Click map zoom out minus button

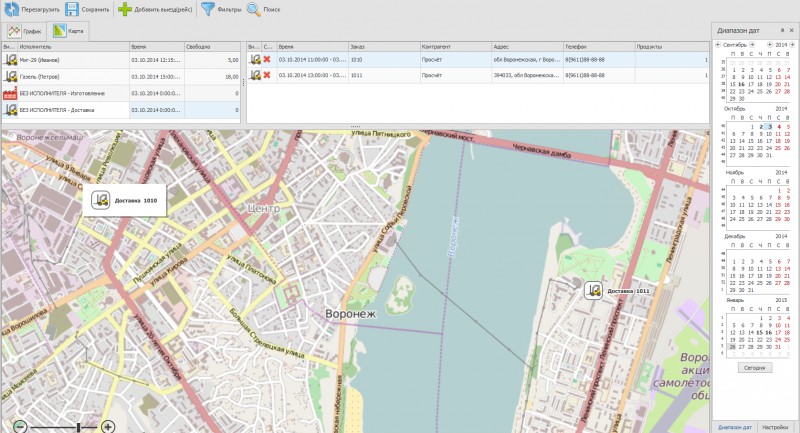pyautogui.click(x=19, y=427)
